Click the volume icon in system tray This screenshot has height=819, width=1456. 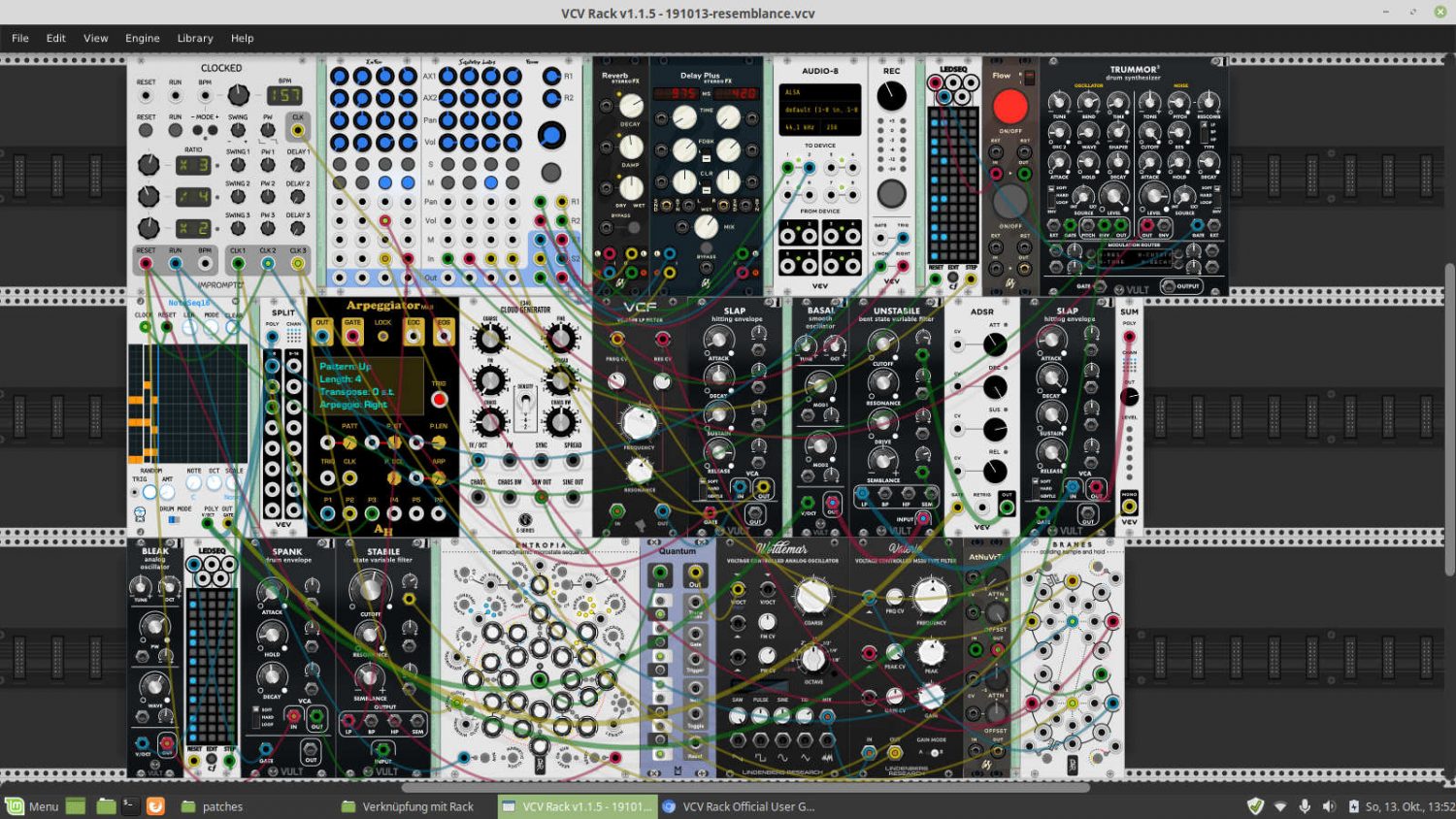[1329, 806]
